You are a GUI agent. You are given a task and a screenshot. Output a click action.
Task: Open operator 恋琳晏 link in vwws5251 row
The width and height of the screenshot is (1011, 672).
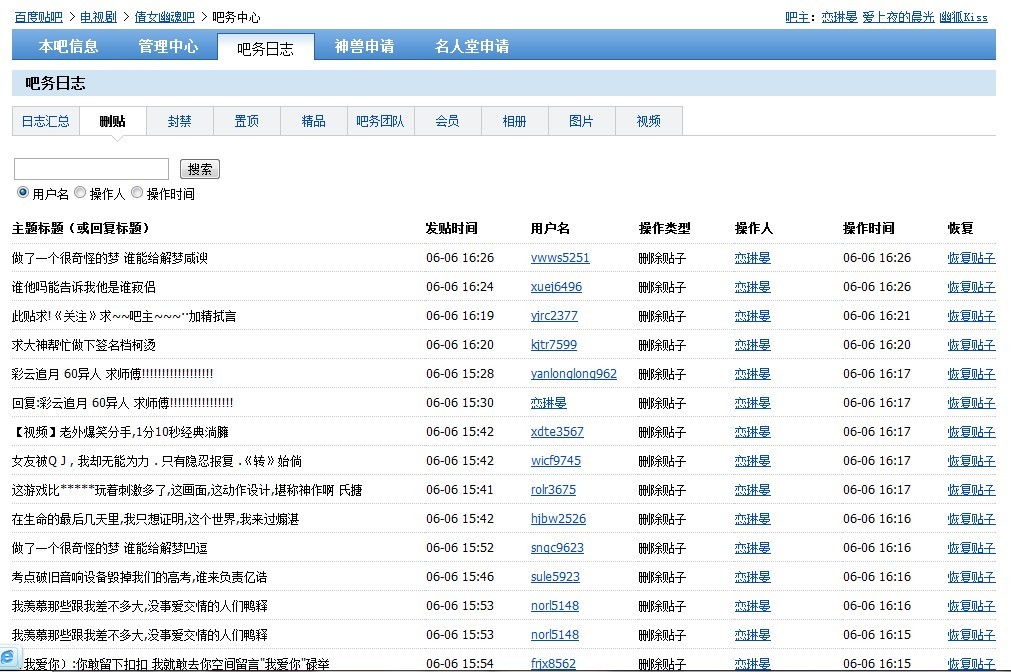(x=752, y=258)
